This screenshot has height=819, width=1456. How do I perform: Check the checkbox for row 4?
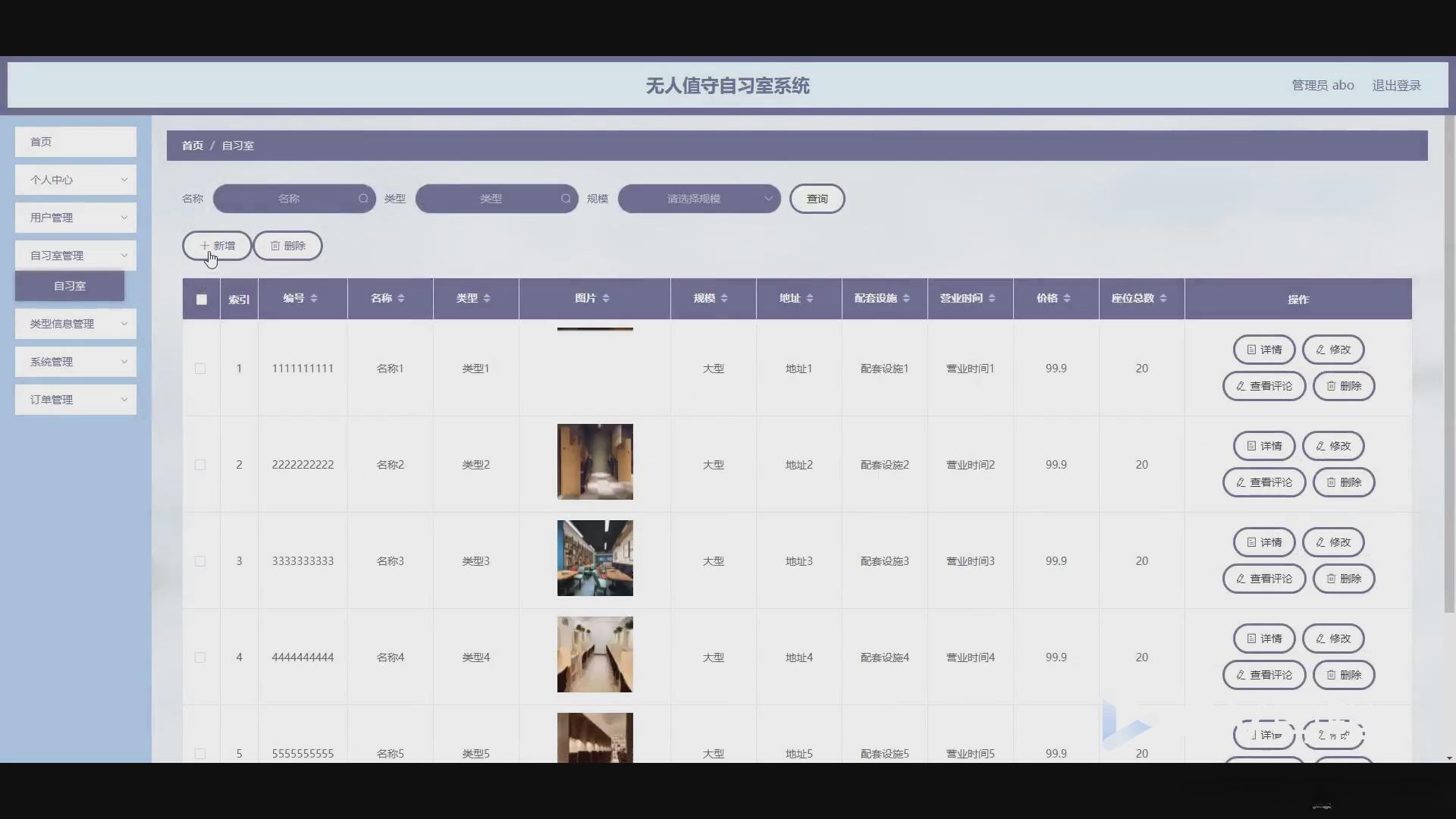(x=200, y=657)
